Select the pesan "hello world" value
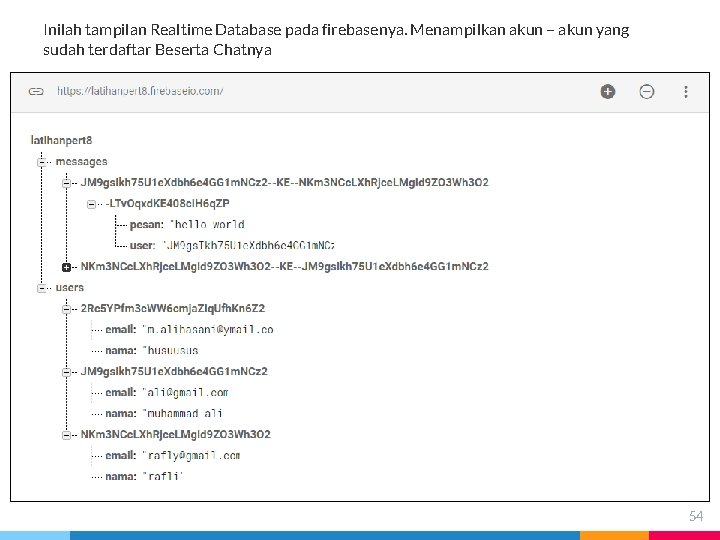 pos(207,225)
